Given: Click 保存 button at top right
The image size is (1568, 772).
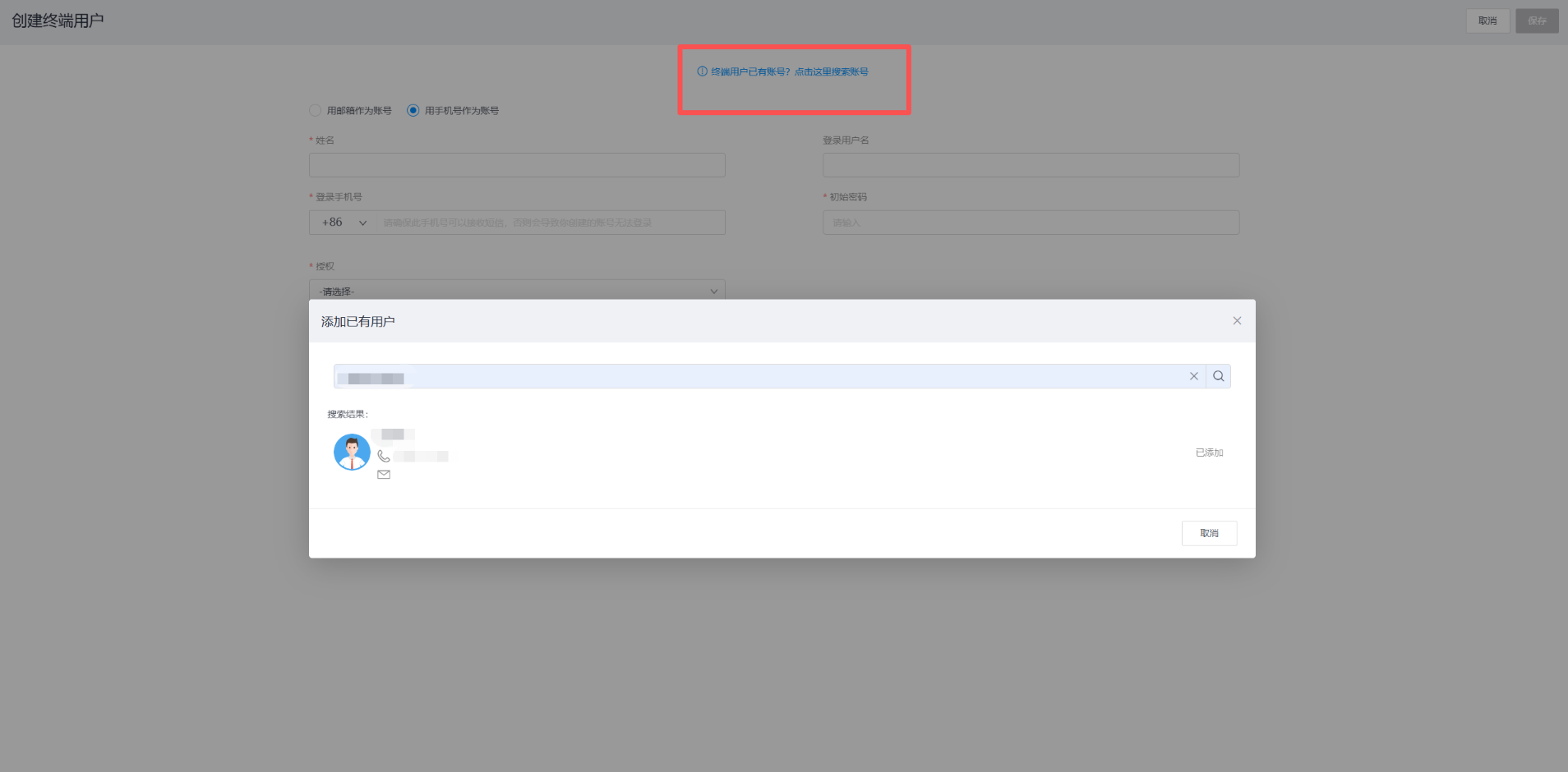Looking at the screenshot, I should click(x=1536, y=21).
